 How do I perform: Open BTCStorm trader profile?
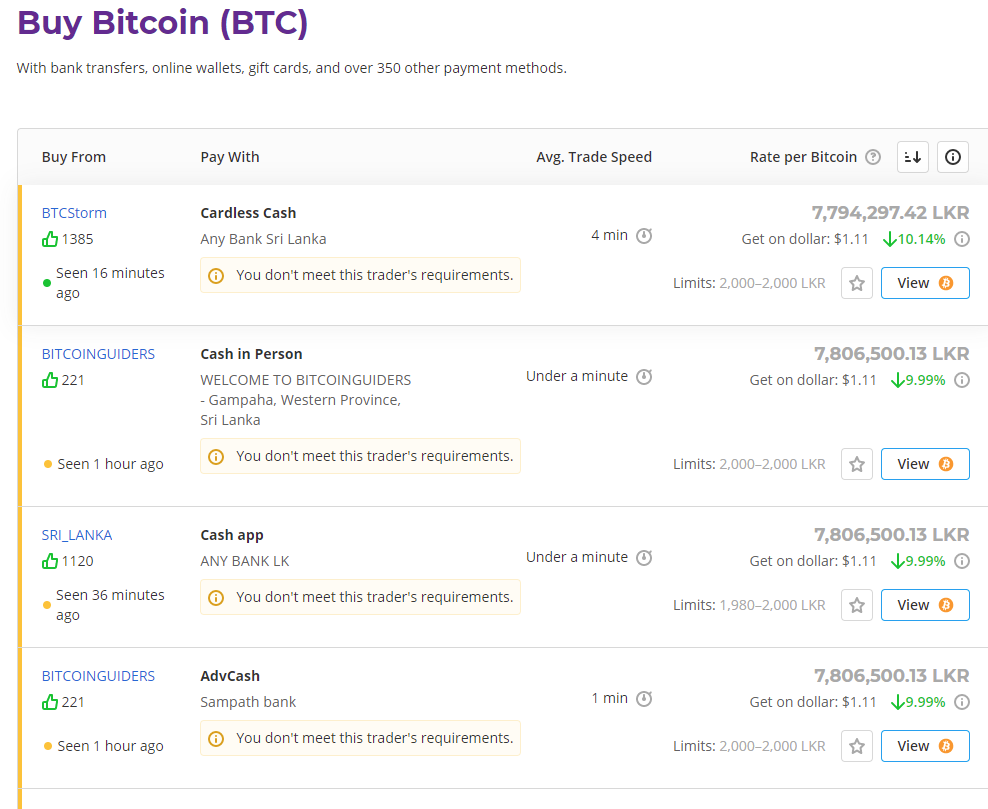[74, 213]
